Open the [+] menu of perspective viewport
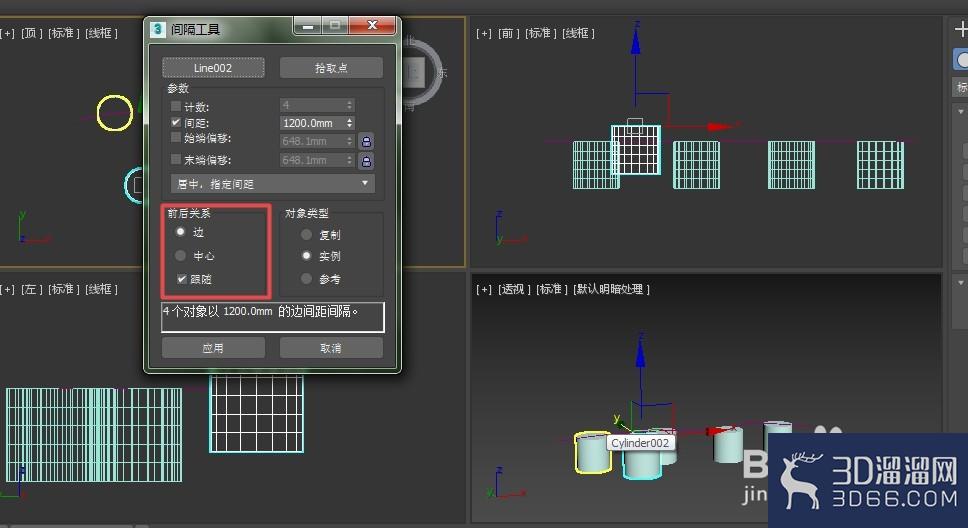Screen dimensions: 968x528 coord(484,288)
